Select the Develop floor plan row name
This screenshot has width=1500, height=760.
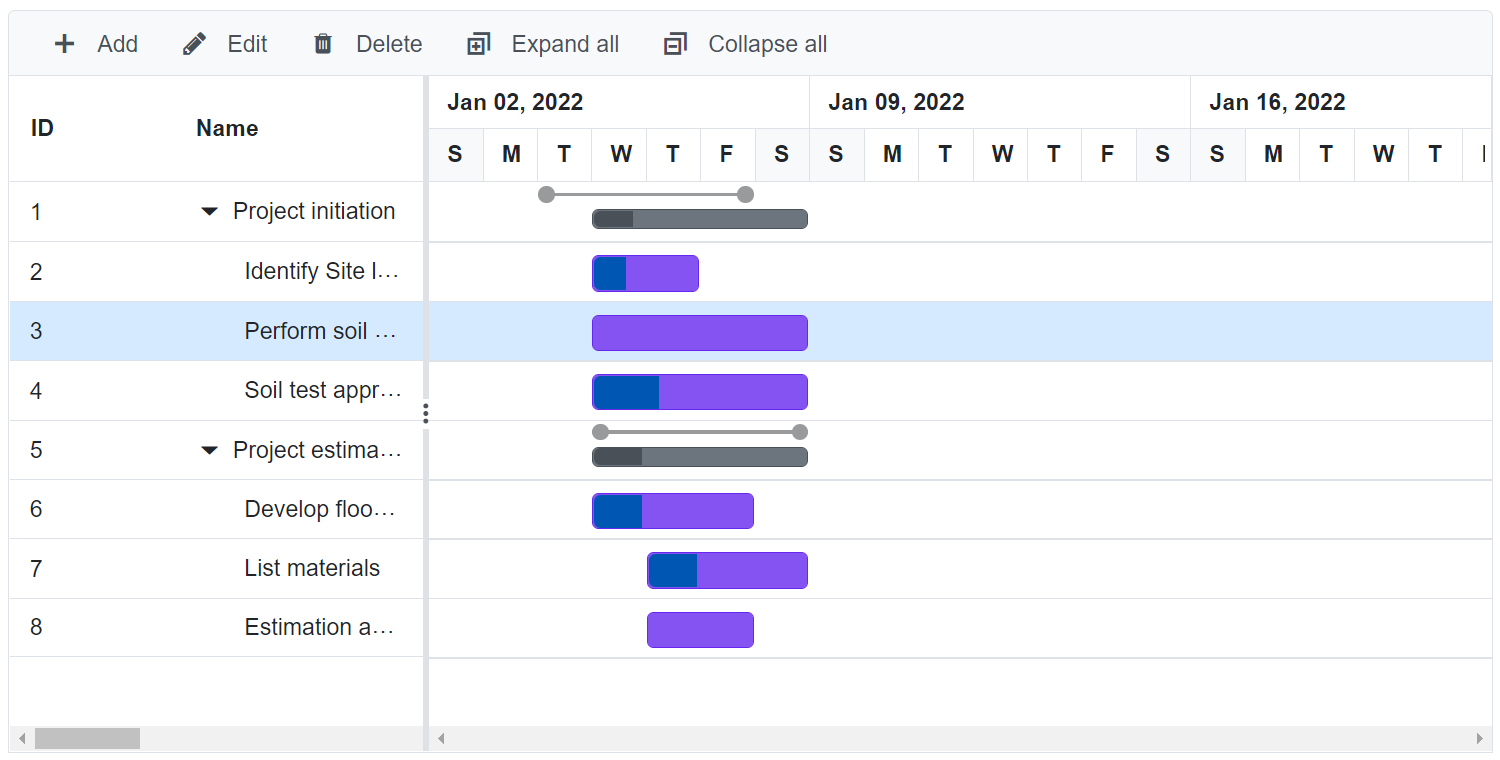pos(320,509)
